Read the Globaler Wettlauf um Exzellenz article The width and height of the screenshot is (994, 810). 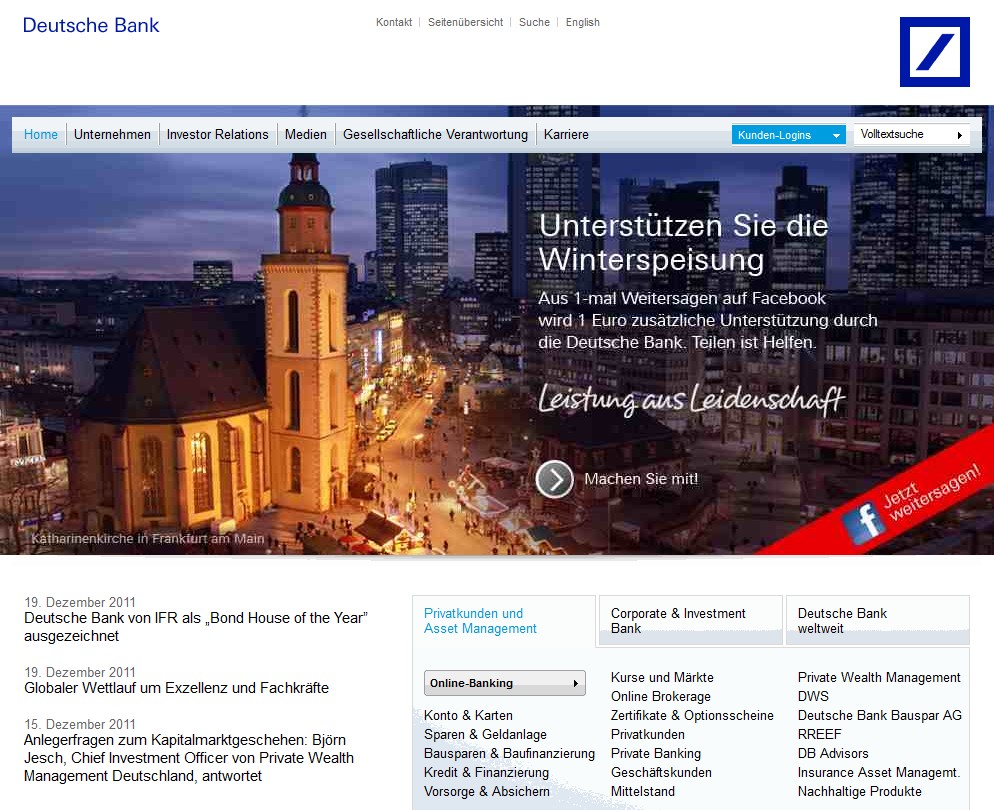176,688
